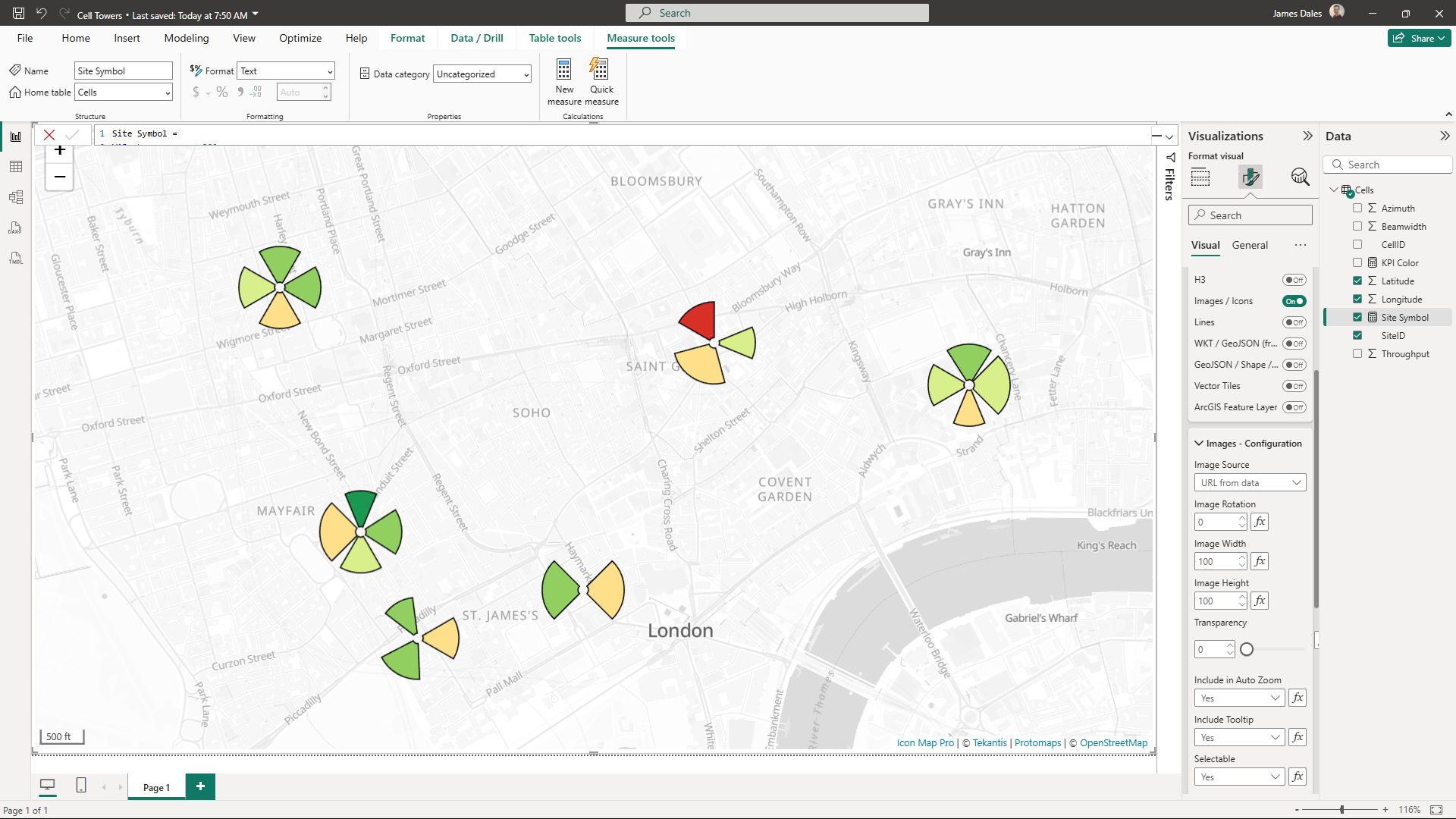1456x819 pixels.
Task: Open the Optimize menu
Action: click(x=300, y=38)
